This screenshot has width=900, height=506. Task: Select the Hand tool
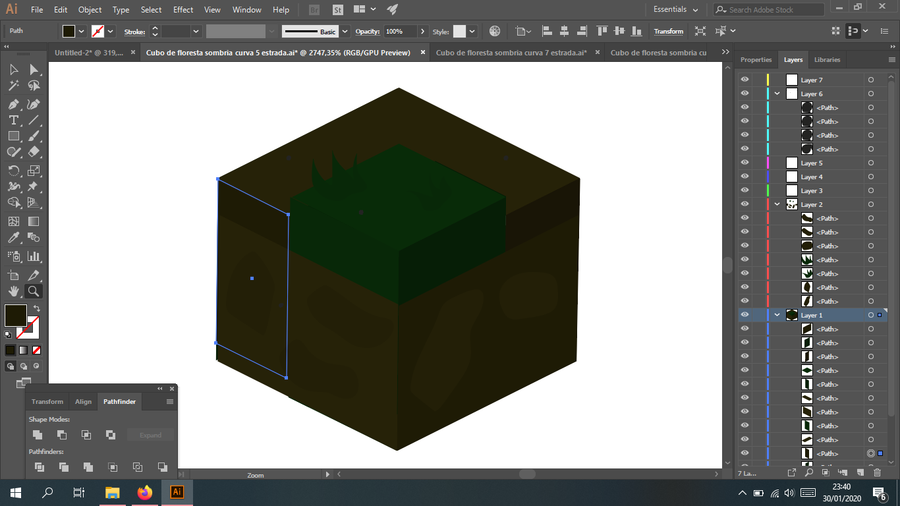13,291
